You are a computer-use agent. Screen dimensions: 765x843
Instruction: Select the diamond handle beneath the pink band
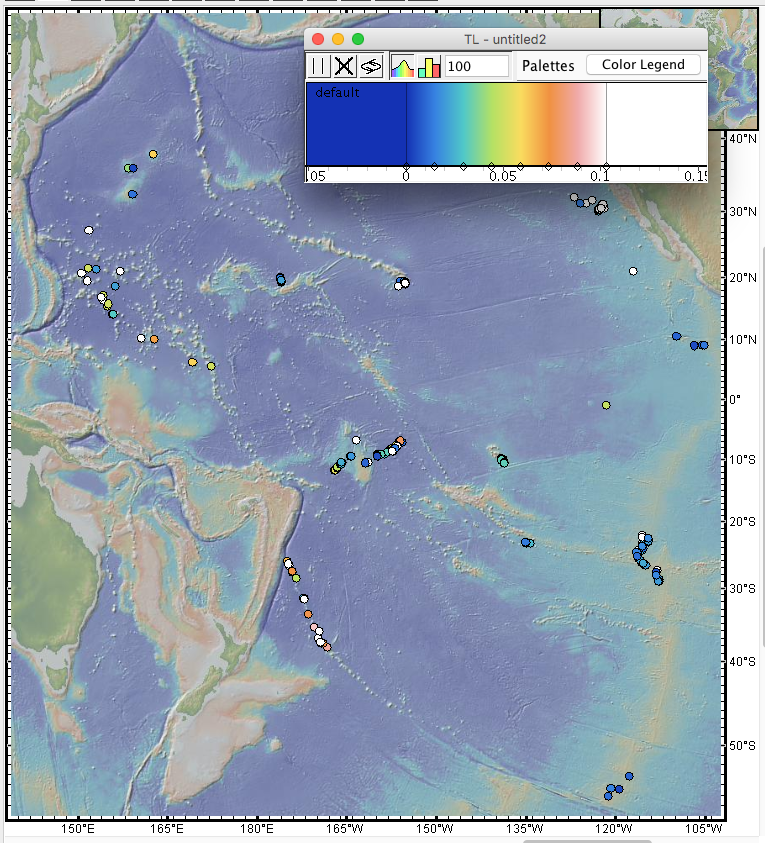577,167
